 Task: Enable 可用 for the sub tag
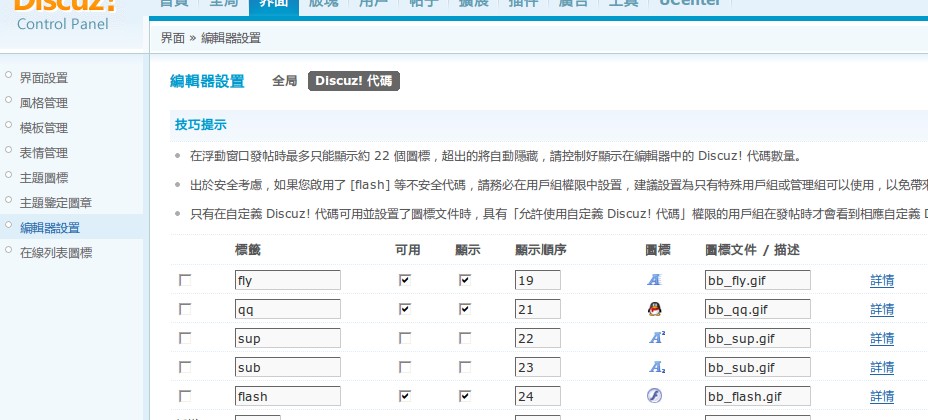(x=405, y=367)
